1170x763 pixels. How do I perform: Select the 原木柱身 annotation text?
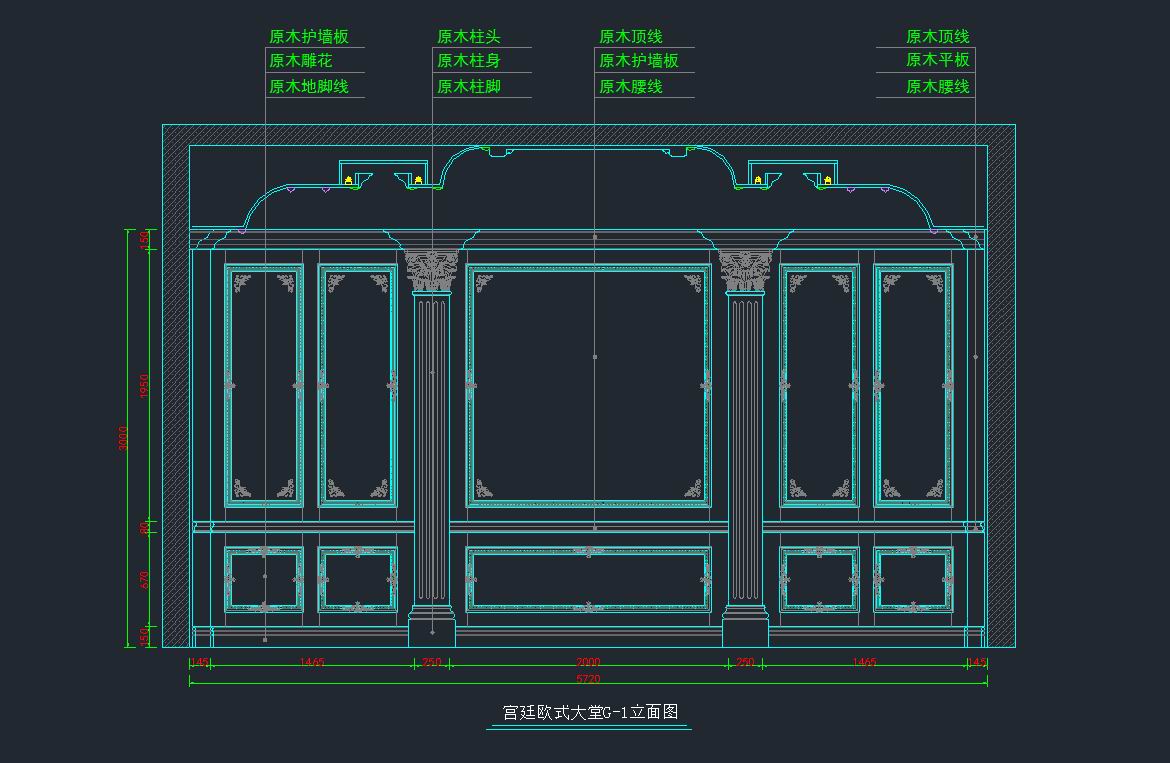pos(468,61)
